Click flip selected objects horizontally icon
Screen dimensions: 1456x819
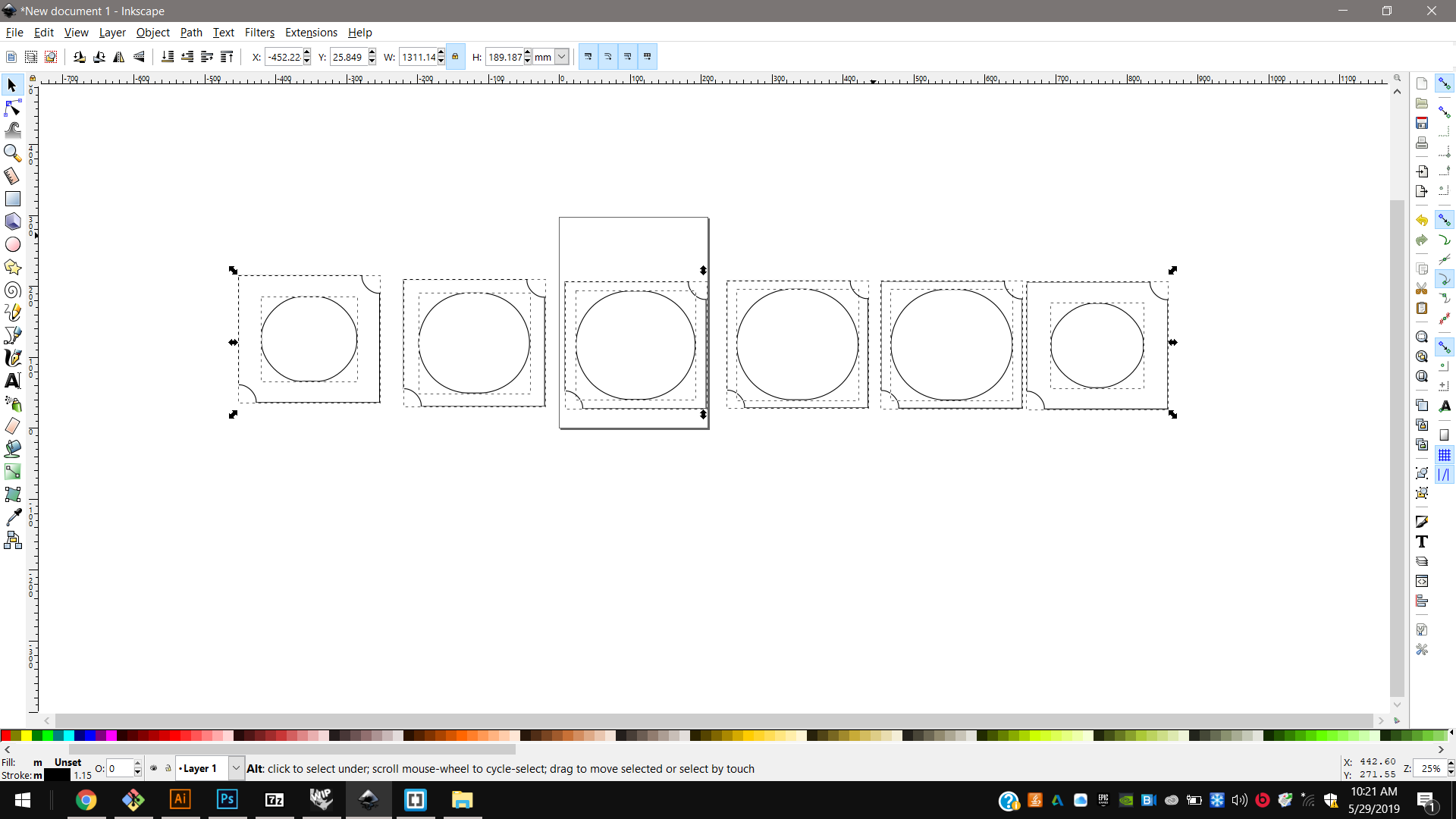(x=119, y=57)
